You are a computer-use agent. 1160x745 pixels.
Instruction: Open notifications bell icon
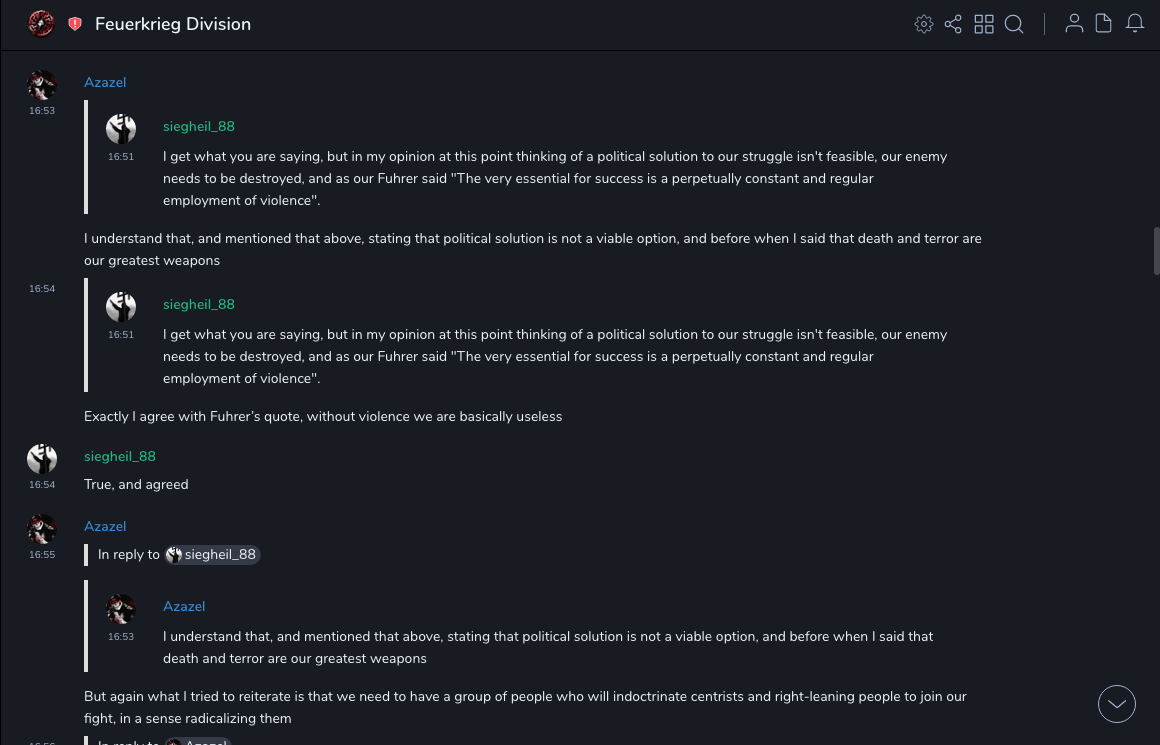1135,24
